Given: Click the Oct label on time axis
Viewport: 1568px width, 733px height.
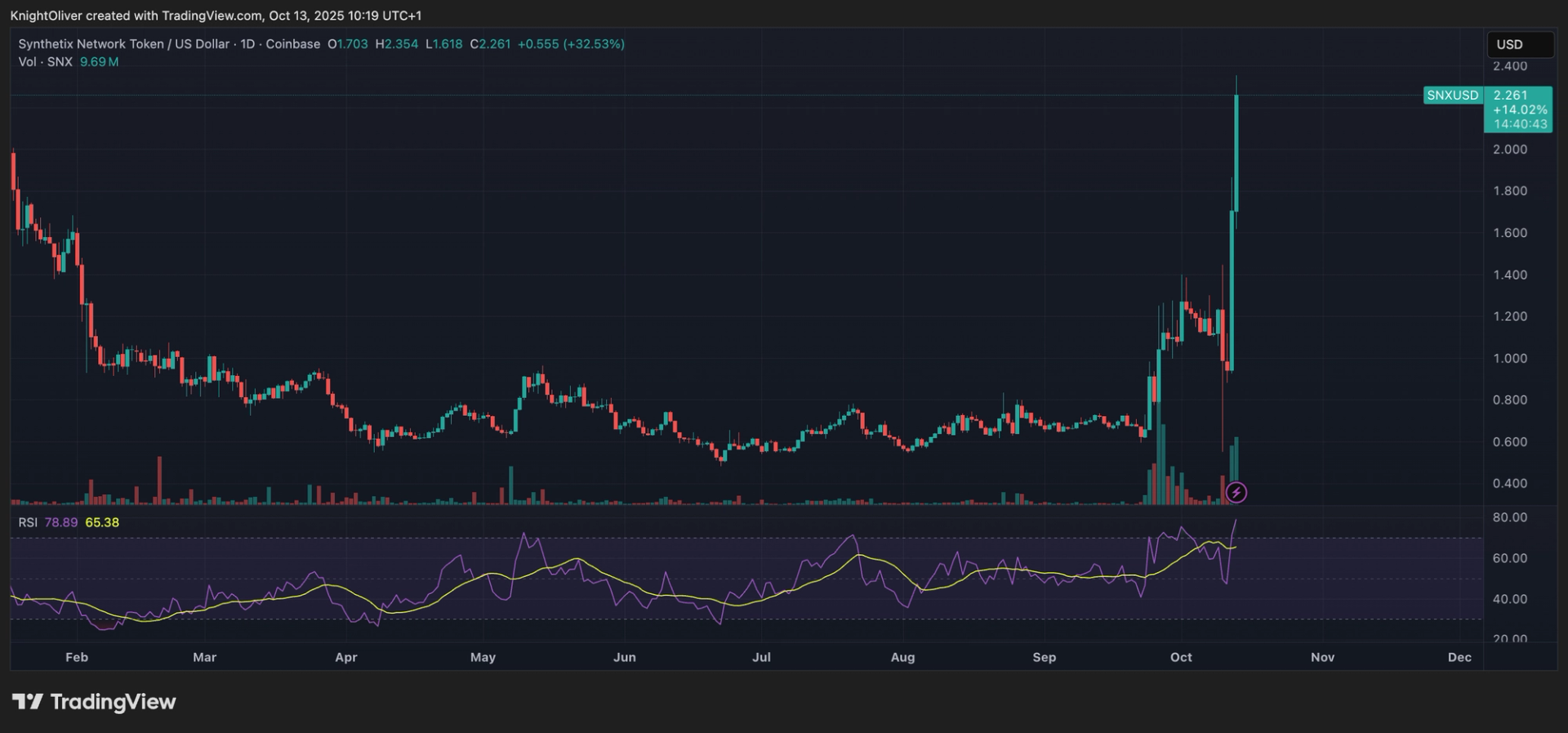Looking at the screenshot, I should pos(1181,657).
